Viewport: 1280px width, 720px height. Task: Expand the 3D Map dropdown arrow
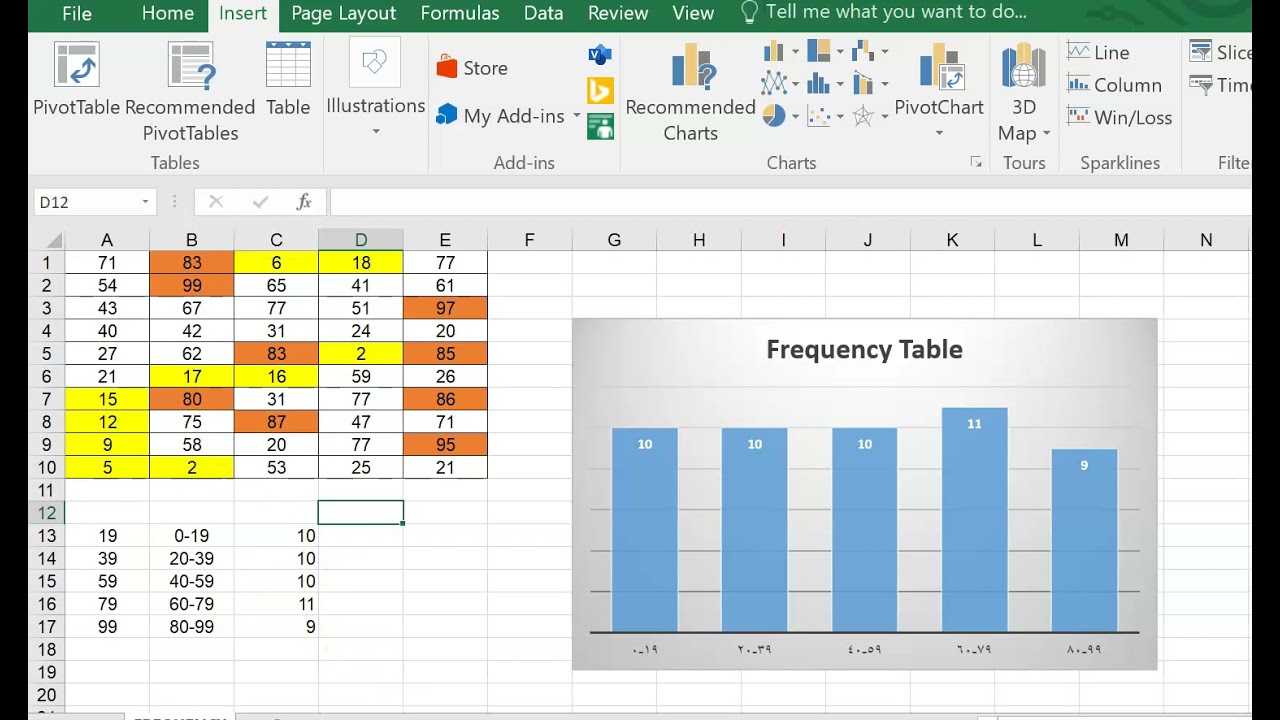tap(1046, 133)
